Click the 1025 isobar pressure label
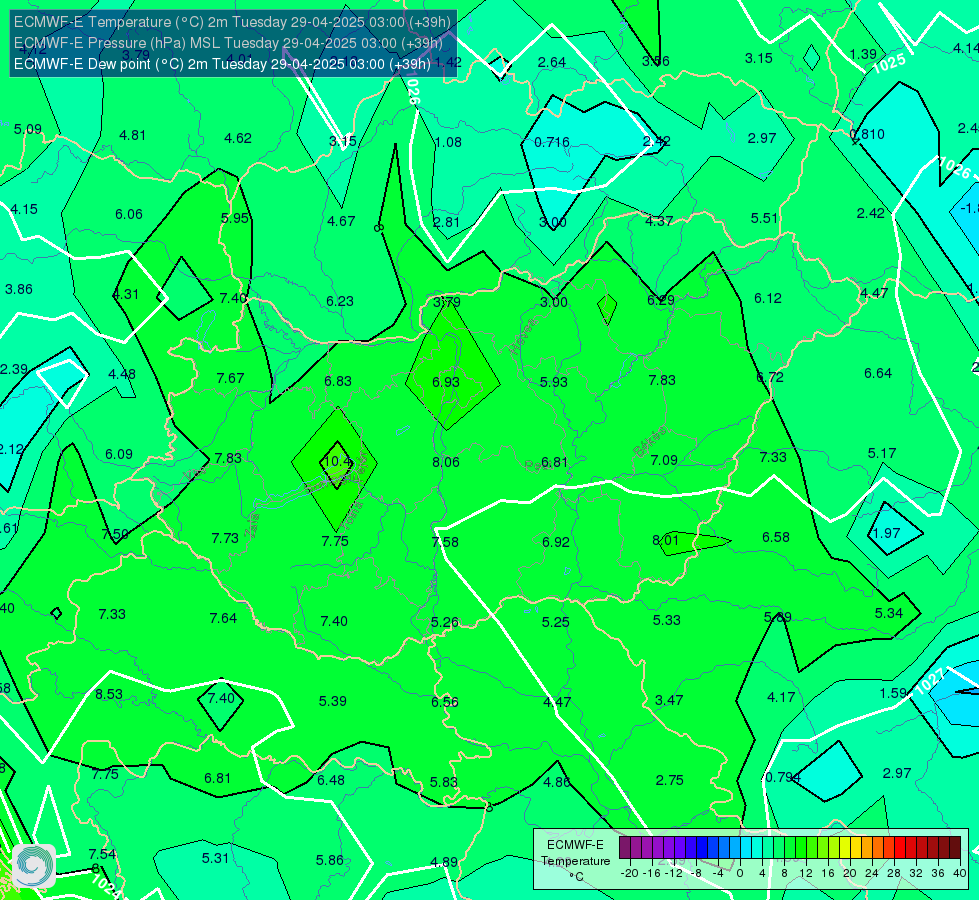 point(888,62)
